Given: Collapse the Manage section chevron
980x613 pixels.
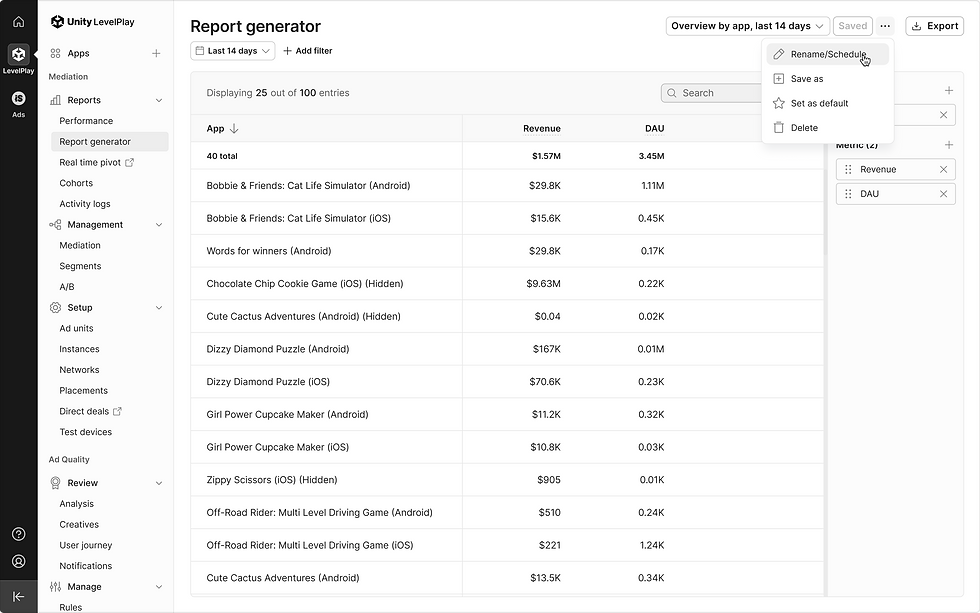Looking at the screenshot, I should pyautogui.click(x=159, y=587).
